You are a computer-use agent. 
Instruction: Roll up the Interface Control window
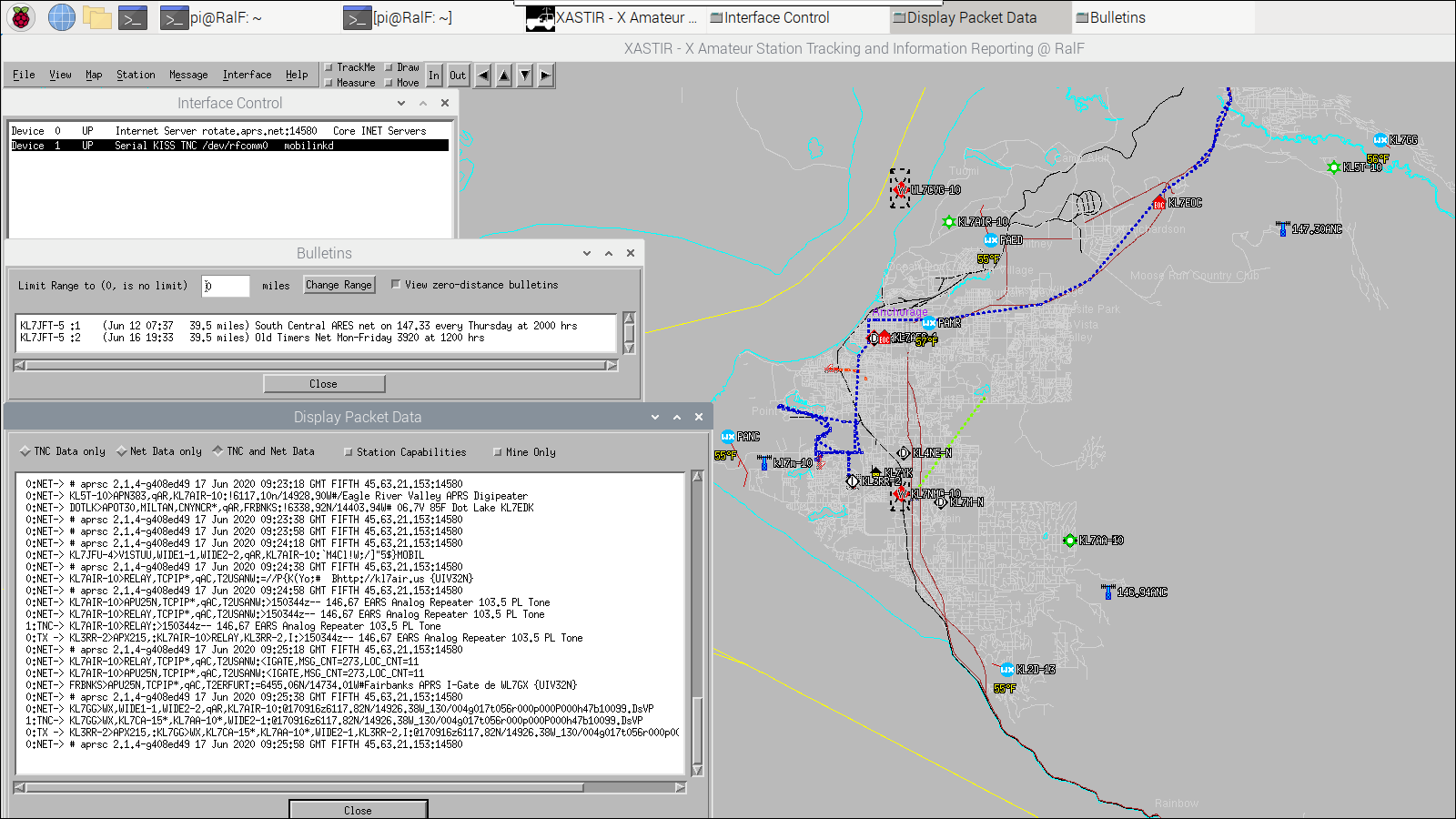(x=423, y=104)
